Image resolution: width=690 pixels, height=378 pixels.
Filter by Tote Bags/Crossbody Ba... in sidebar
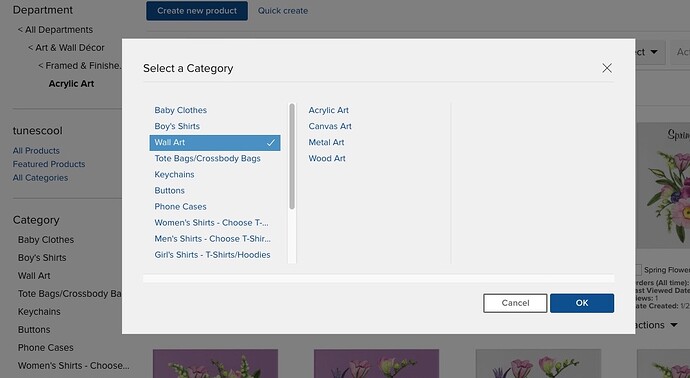[x=70, y=294]
